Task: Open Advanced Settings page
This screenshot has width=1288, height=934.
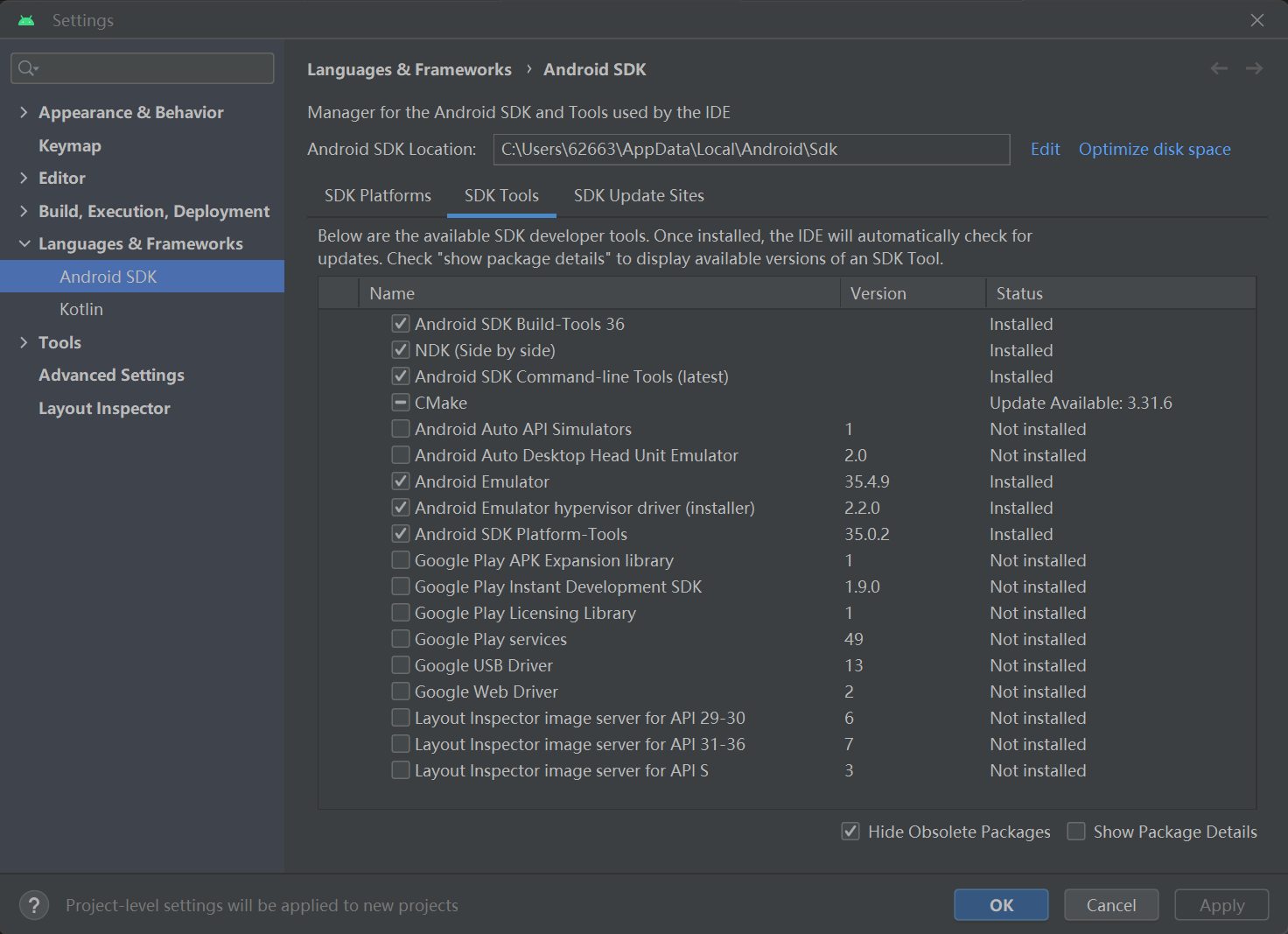Action: coord(111,375)
